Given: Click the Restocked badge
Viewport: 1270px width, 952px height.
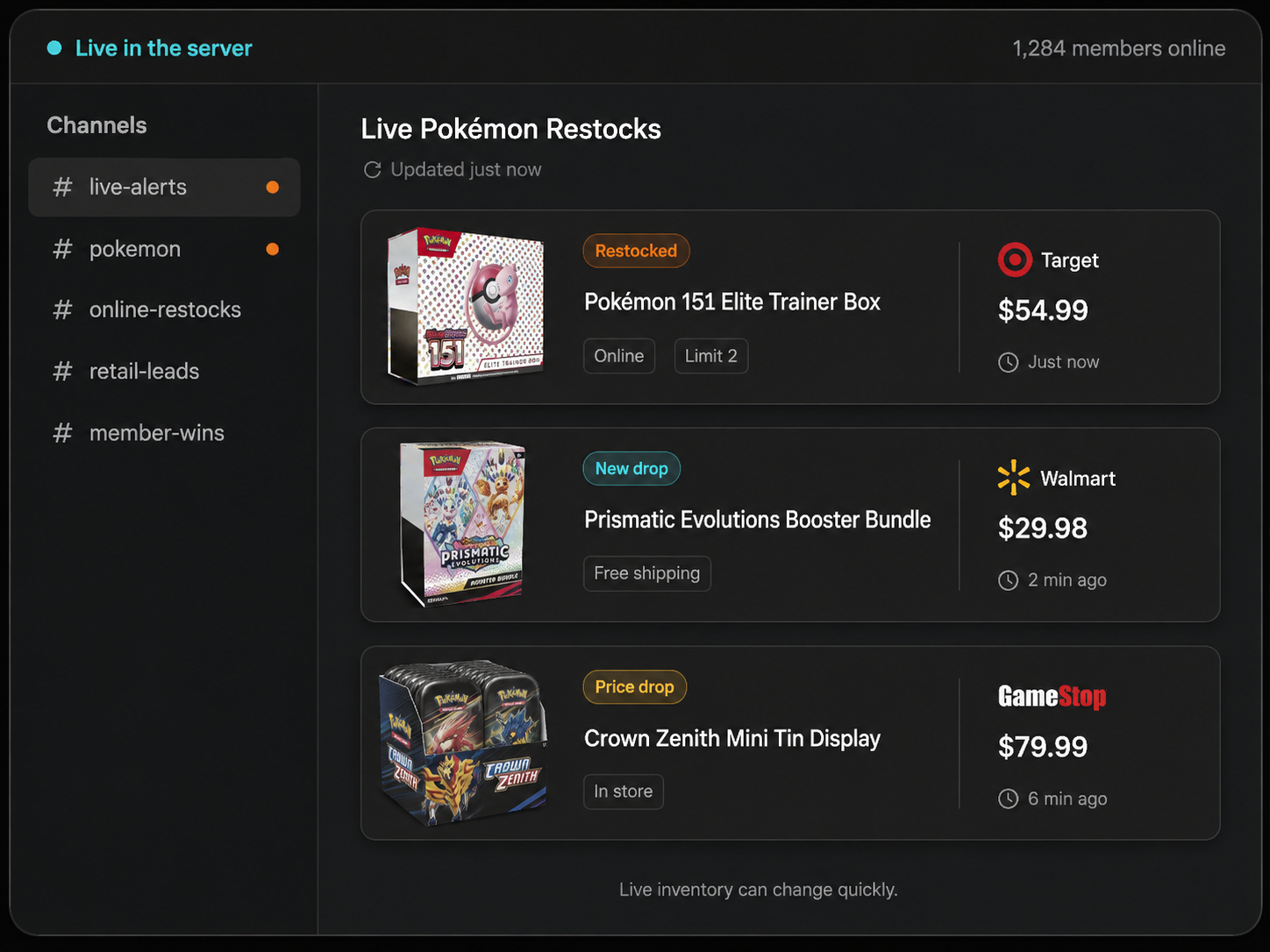Looking at the screenshot, I should pyautogui.click(x=636, y=251).
